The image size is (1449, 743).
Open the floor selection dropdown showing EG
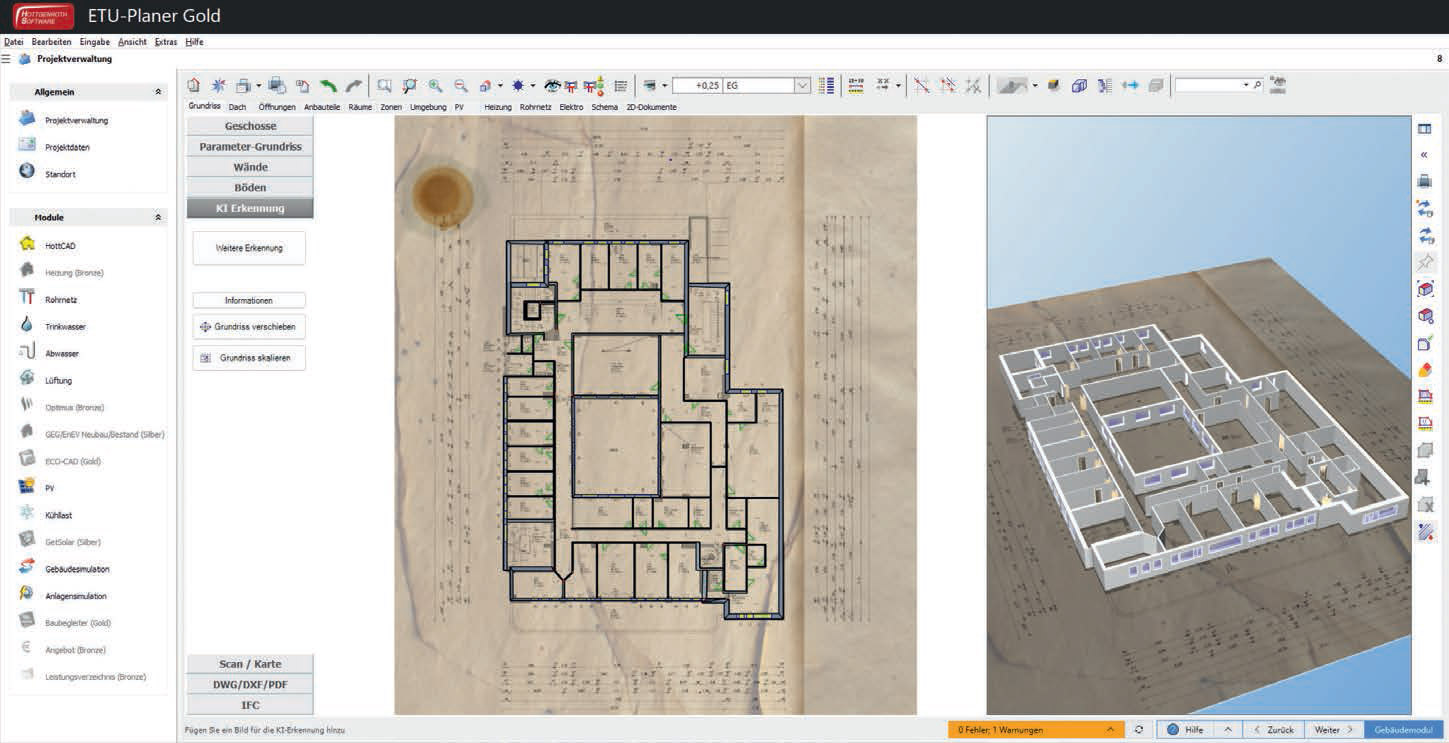(802, 86)
